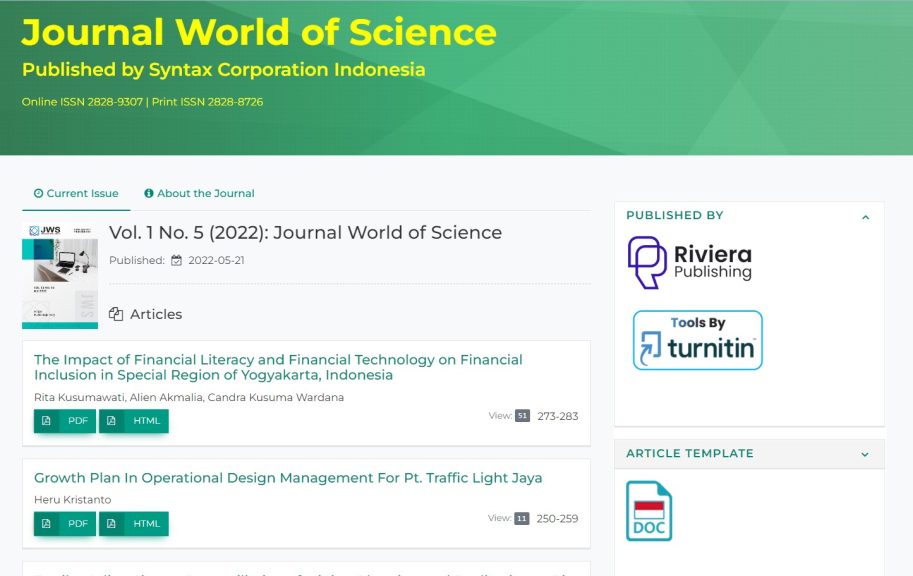This screenshot has height=576, width=913.
Task: Collapse the PUBLISHED BY panel
Action: 866,215
